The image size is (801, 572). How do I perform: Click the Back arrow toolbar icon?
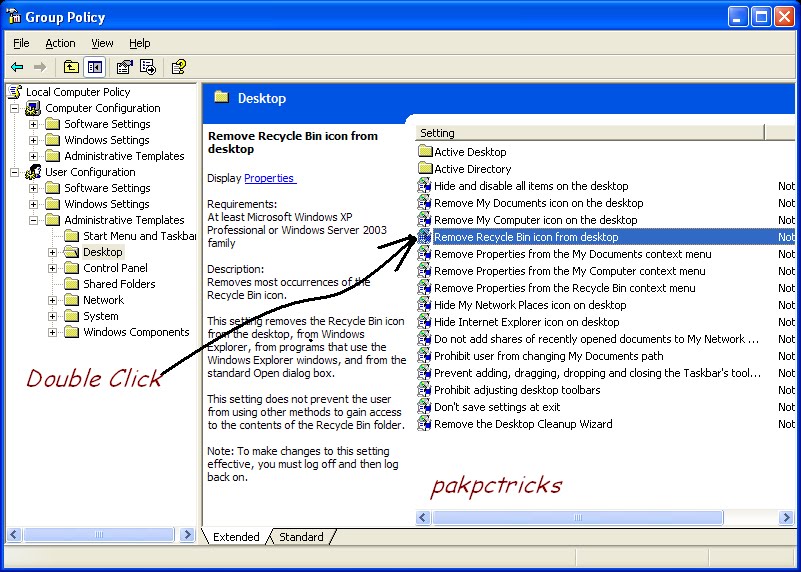pos(17,67)
